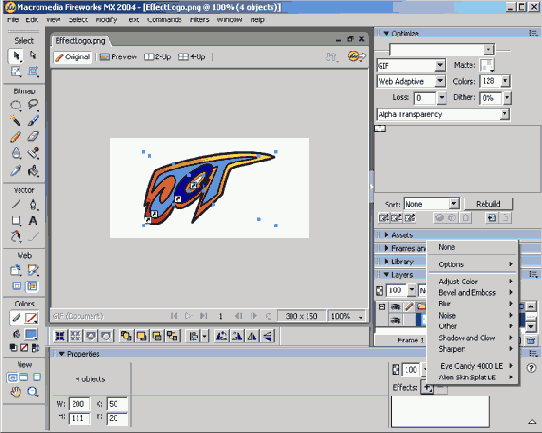Open Bevel and Emboss effects submenu
Viewport: 542px width, 433px height.
473,292
